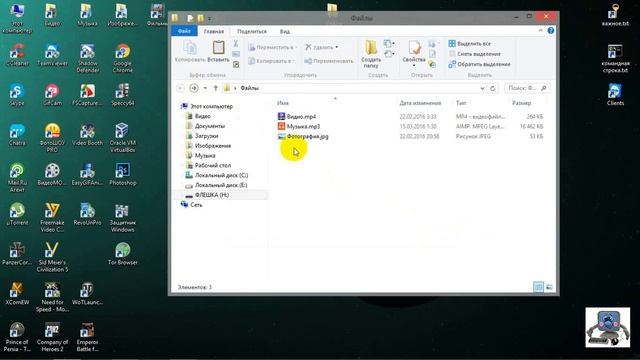Screen dimensions: 640x360
Task: Click the Forward navigation arrow
Action: click(x=194, y=88)
